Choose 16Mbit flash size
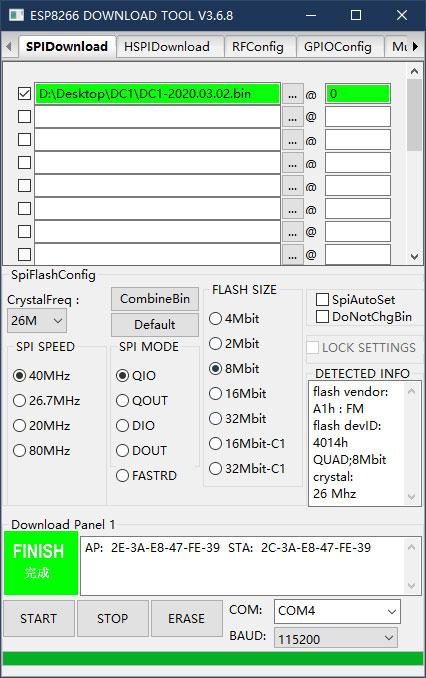The image size is (426, 678). (x=237, y=393)
